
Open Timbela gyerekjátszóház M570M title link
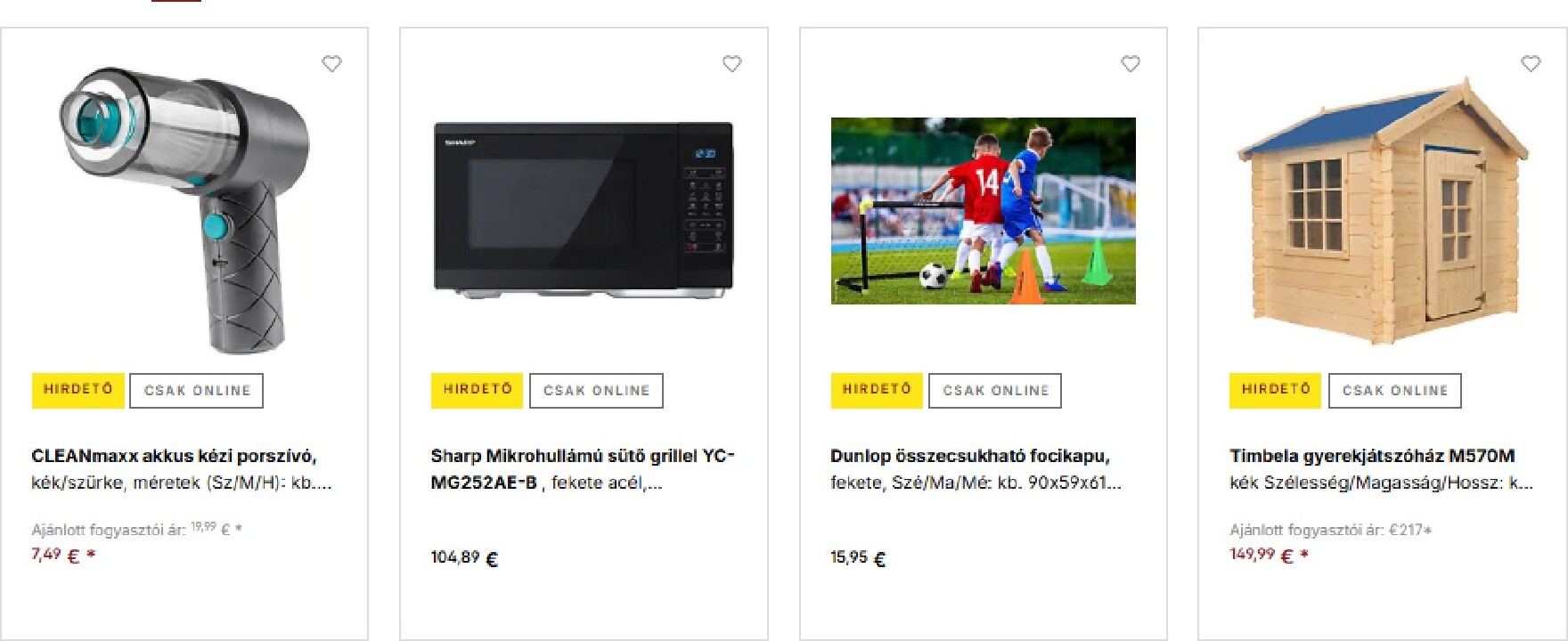point(1372,456)
